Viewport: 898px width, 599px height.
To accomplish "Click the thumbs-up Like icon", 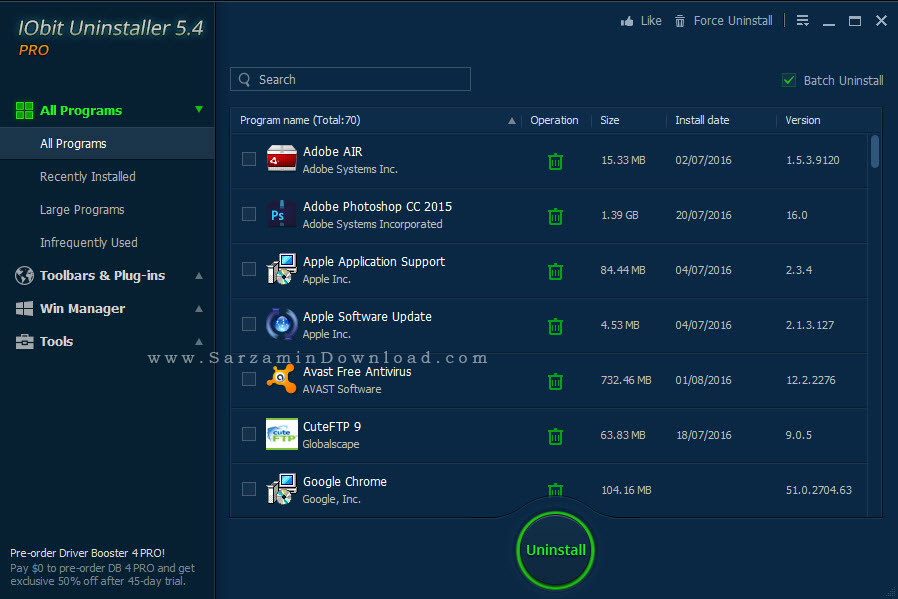I will pos(627,21).
